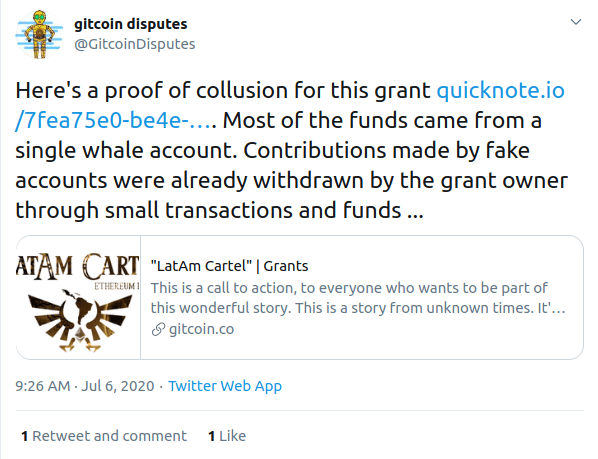598x459 pixels.
Task: Click the LATAM CARTEL logo text in thumbnail
Action: (78, 267)
